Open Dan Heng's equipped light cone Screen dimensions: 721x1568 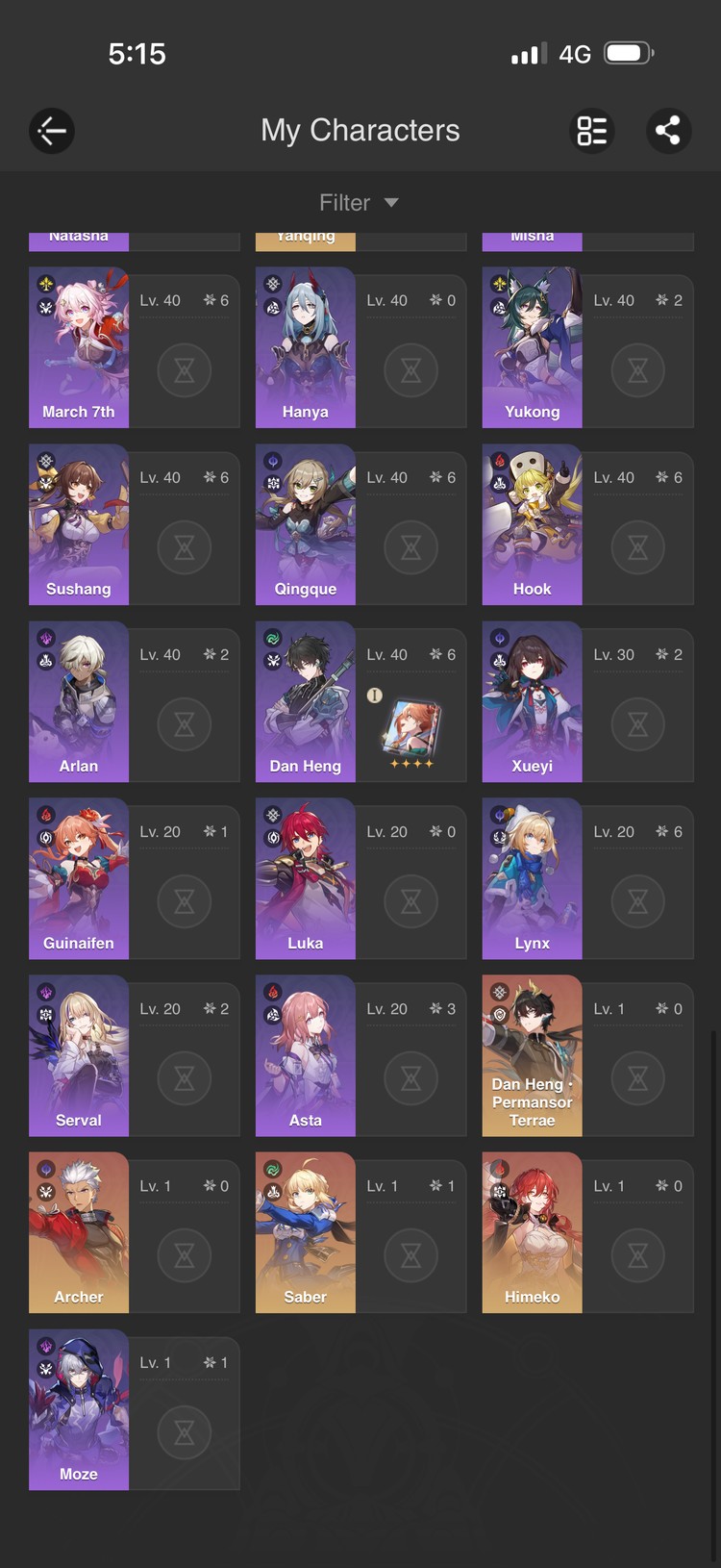(x=411, y=729)
